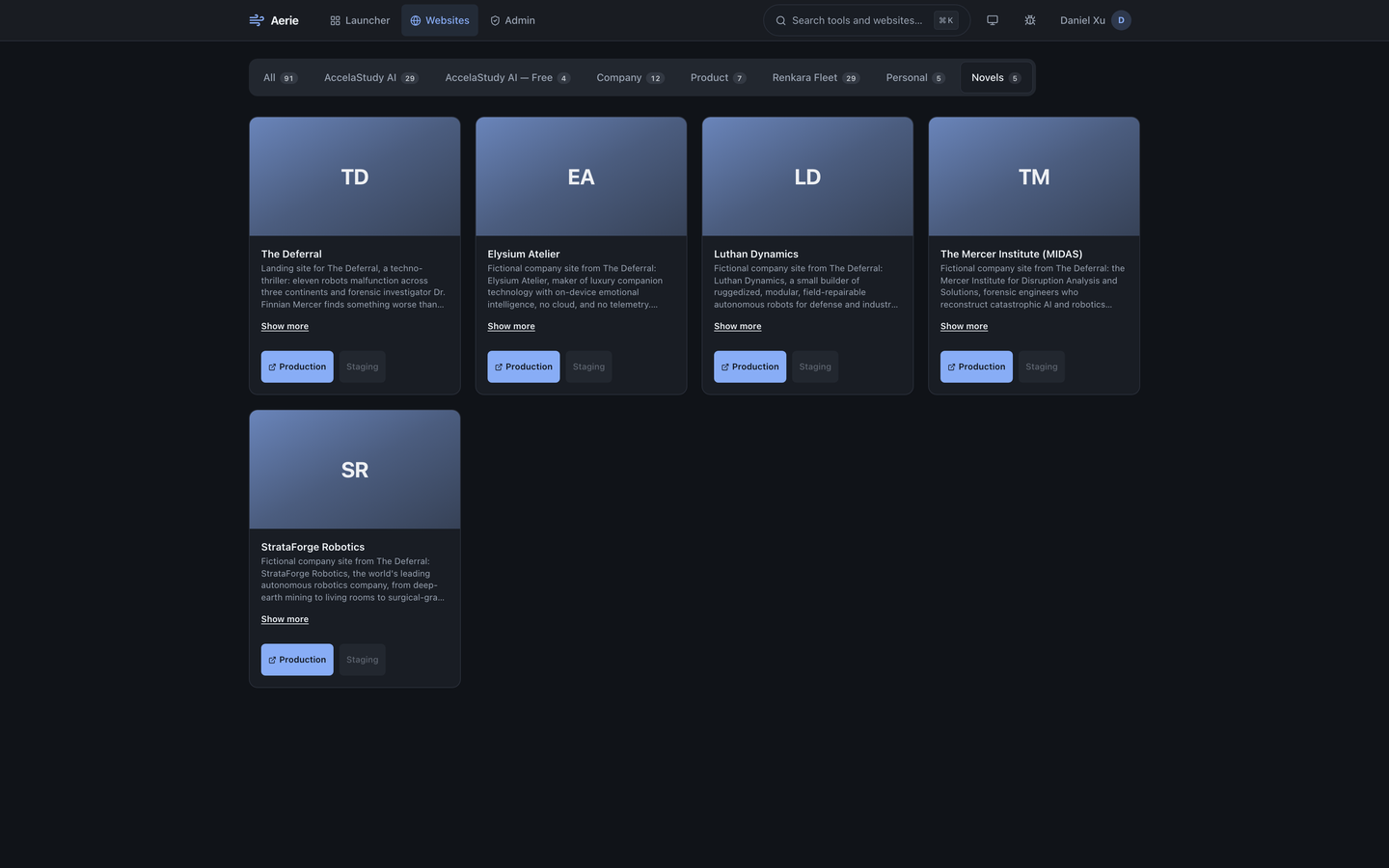Click the TD thumbnail of The Deferral
The height and width of the screenshot is (868, 1389).
coord(355,176)
